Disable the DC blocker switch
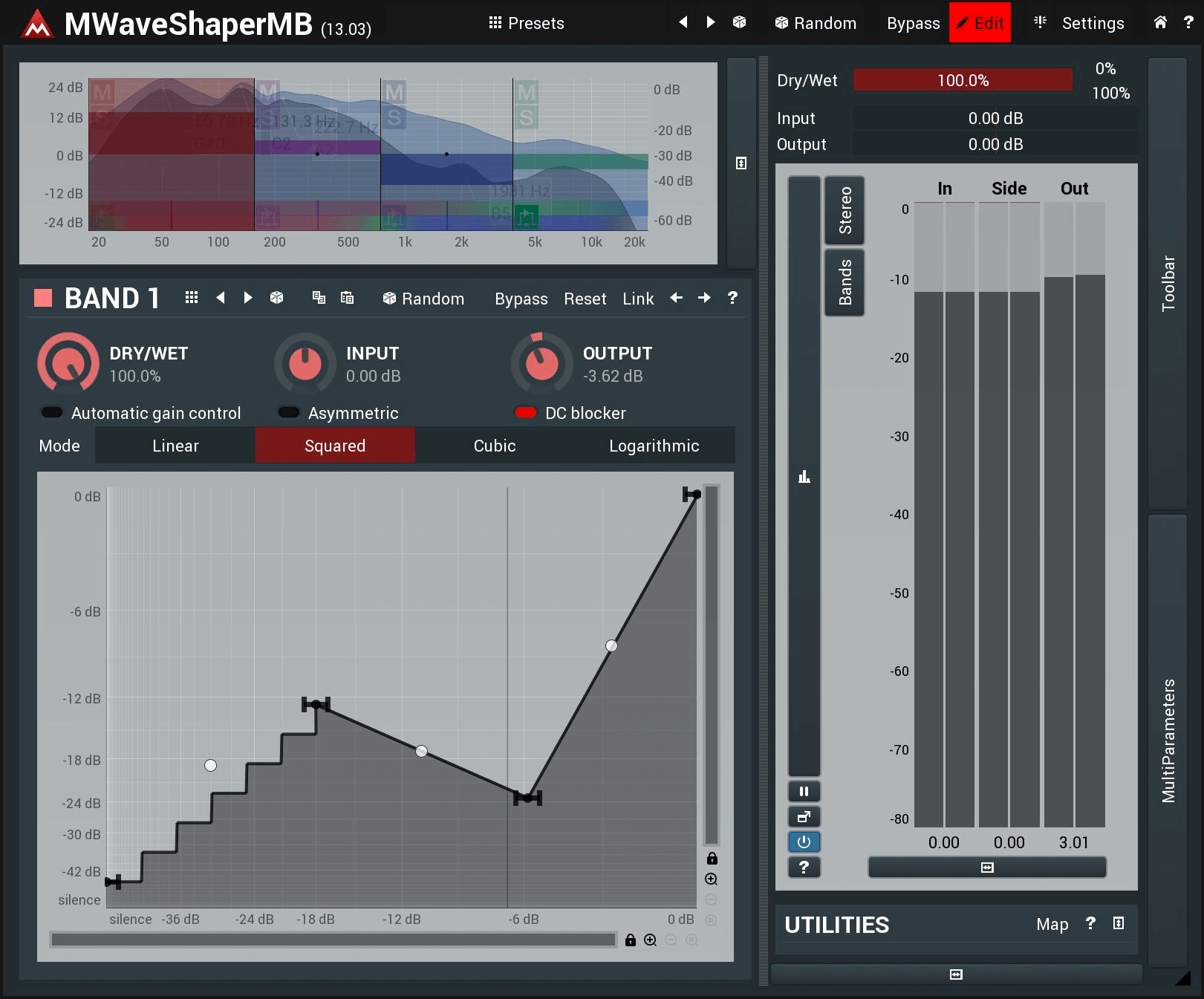Screen dimensions: 1204x999 pyautogui.click(x=526, y=412)
